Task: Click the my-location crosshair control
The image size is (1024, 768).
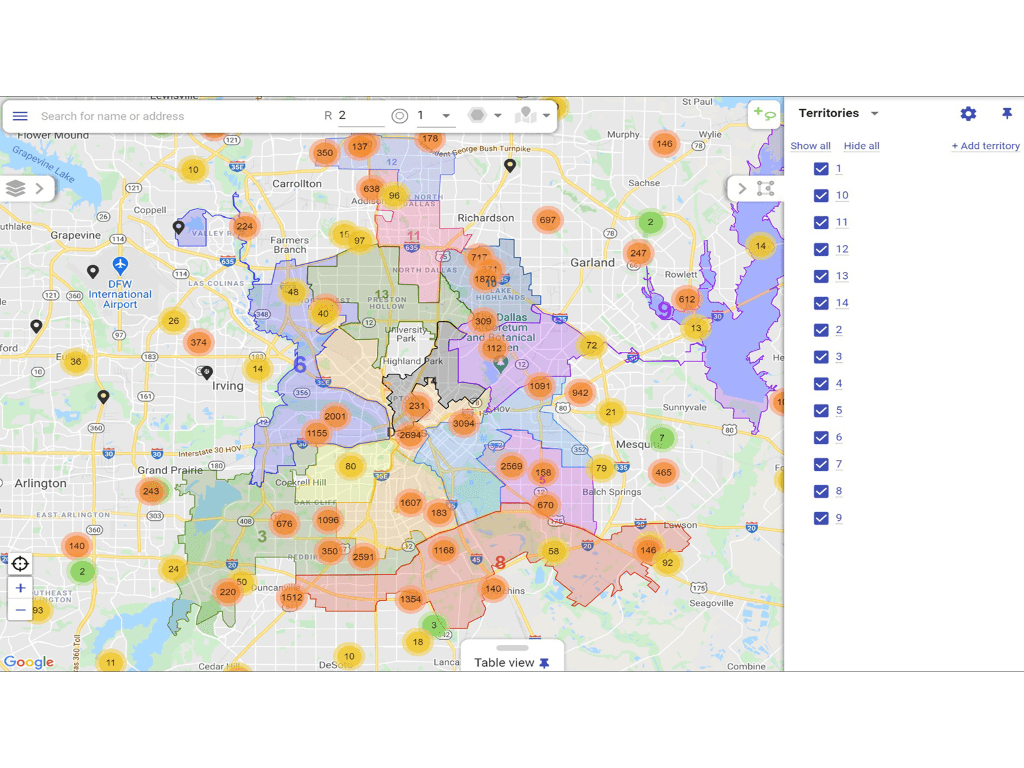Action: pos(20,563)
